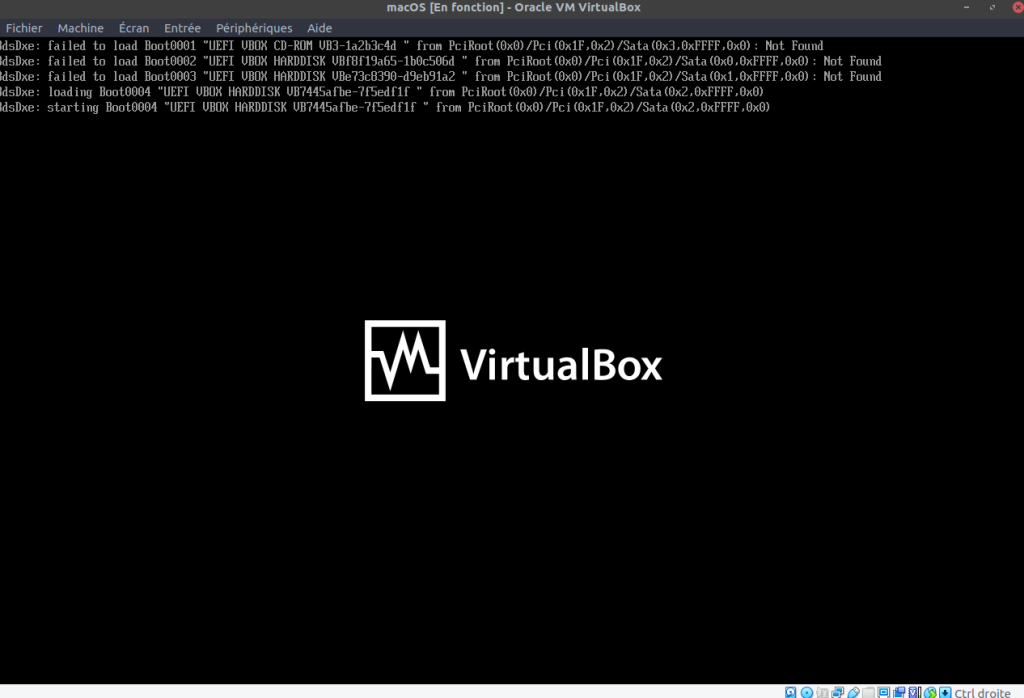
Task: Click the shared folders status icon
Action: 868,691
